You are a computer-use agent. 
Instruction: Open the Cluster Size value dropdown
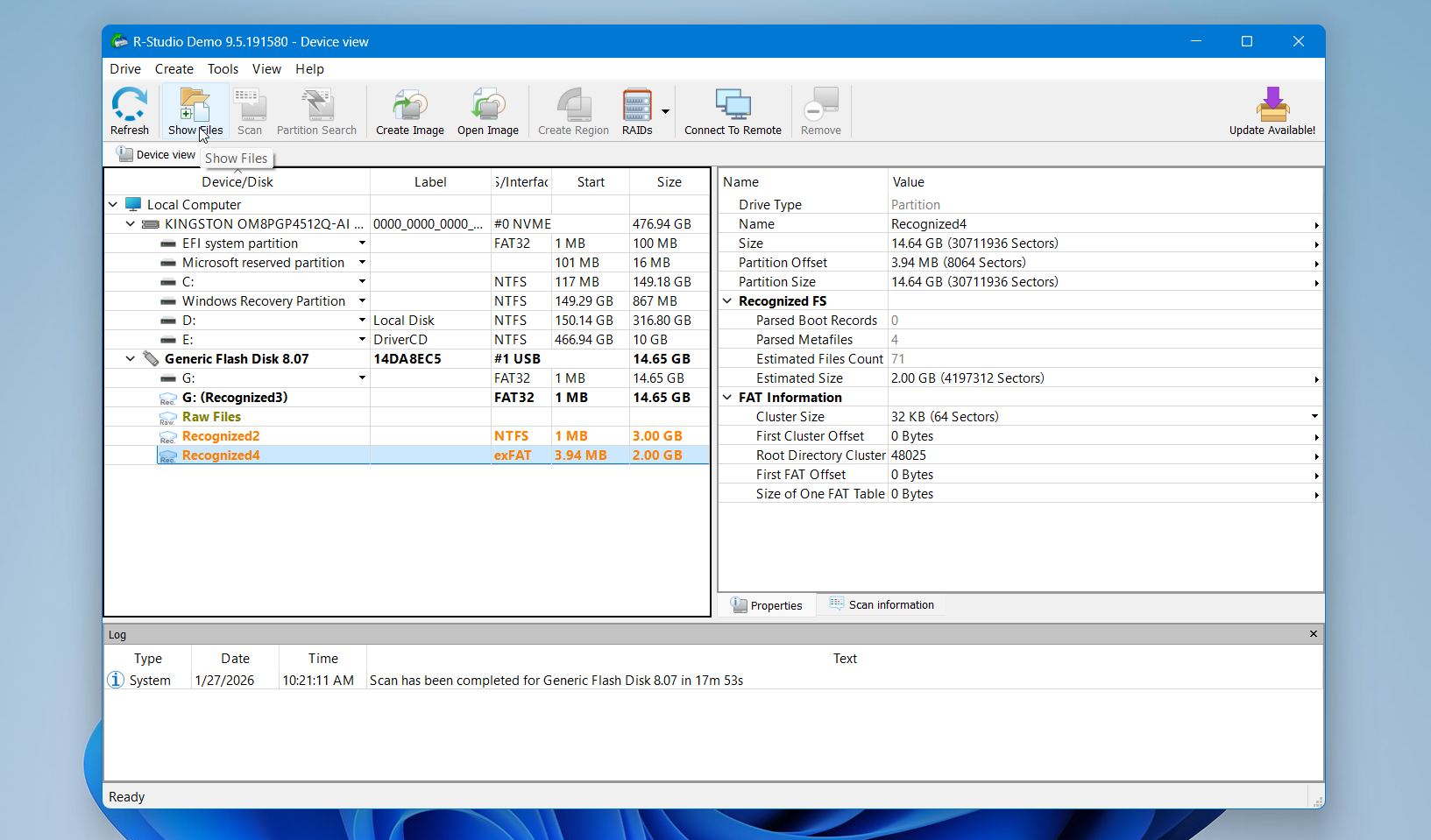(1313, 416)
